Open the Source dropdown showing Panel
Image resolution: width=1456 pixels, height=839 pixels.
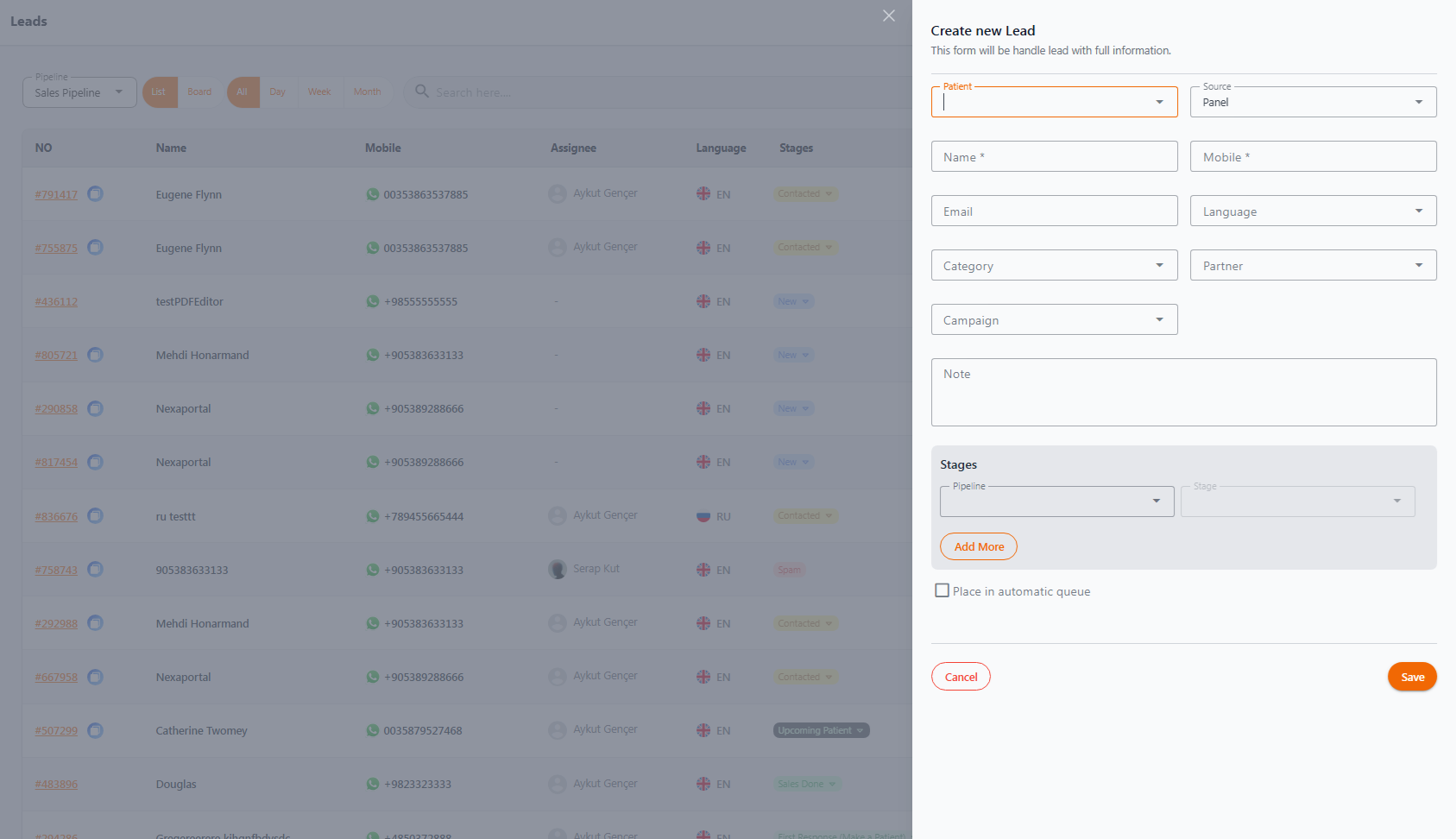coord(1313,102)
